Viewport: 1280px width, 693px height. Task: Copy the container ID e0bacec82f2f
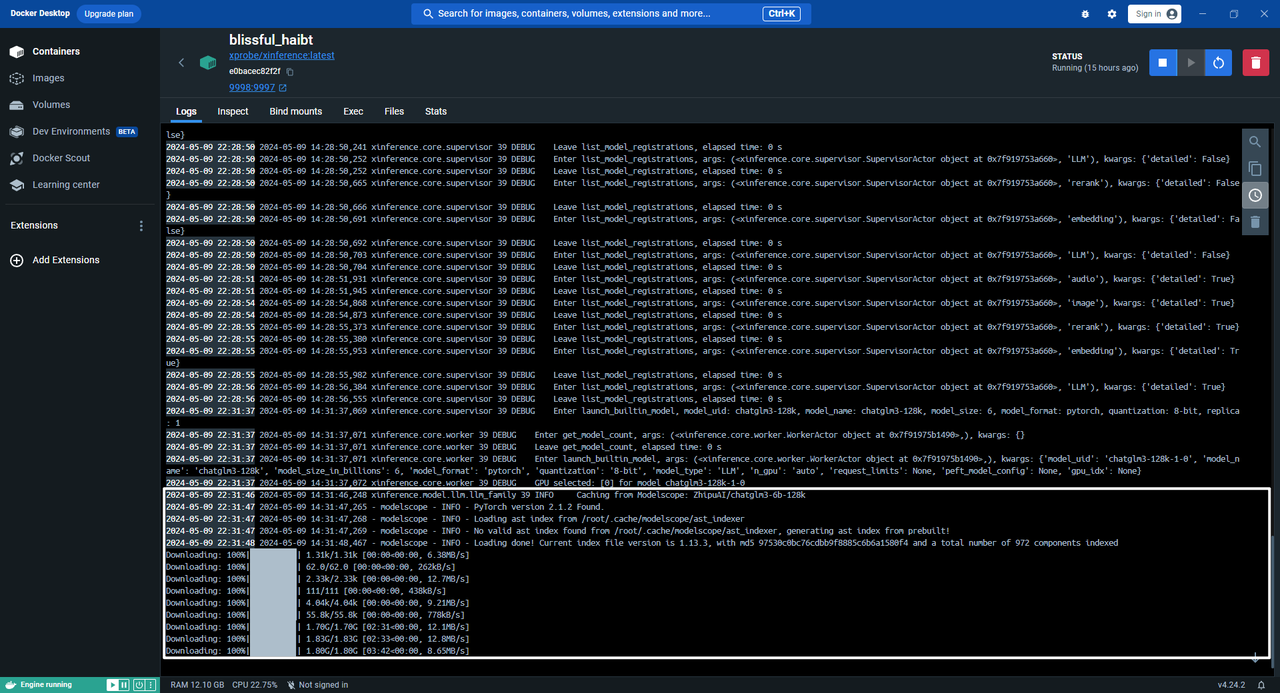(x=290, y=72)
